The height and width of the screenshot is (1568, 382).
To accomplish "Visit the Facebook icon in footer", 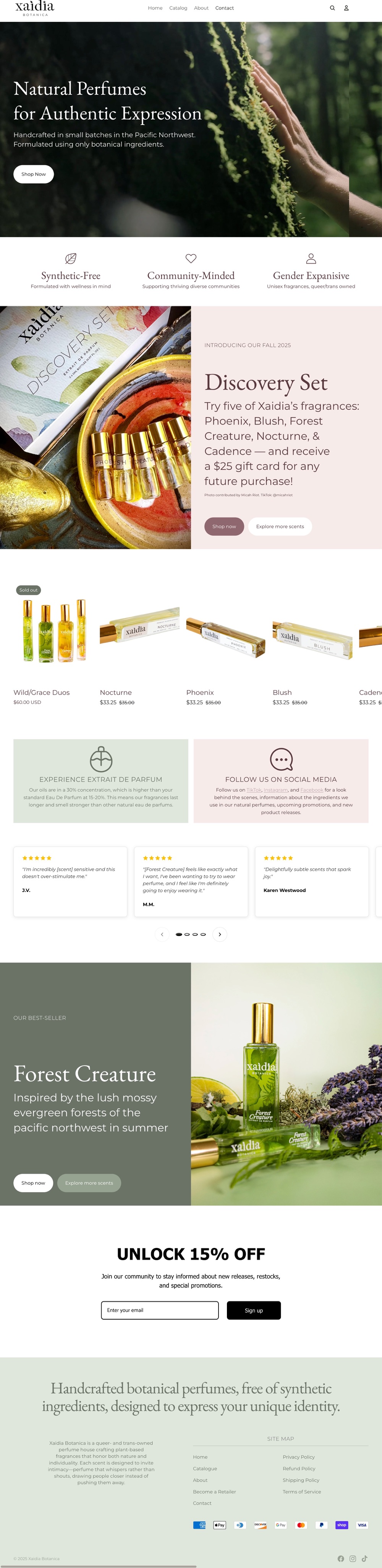I will (341, 1558).
